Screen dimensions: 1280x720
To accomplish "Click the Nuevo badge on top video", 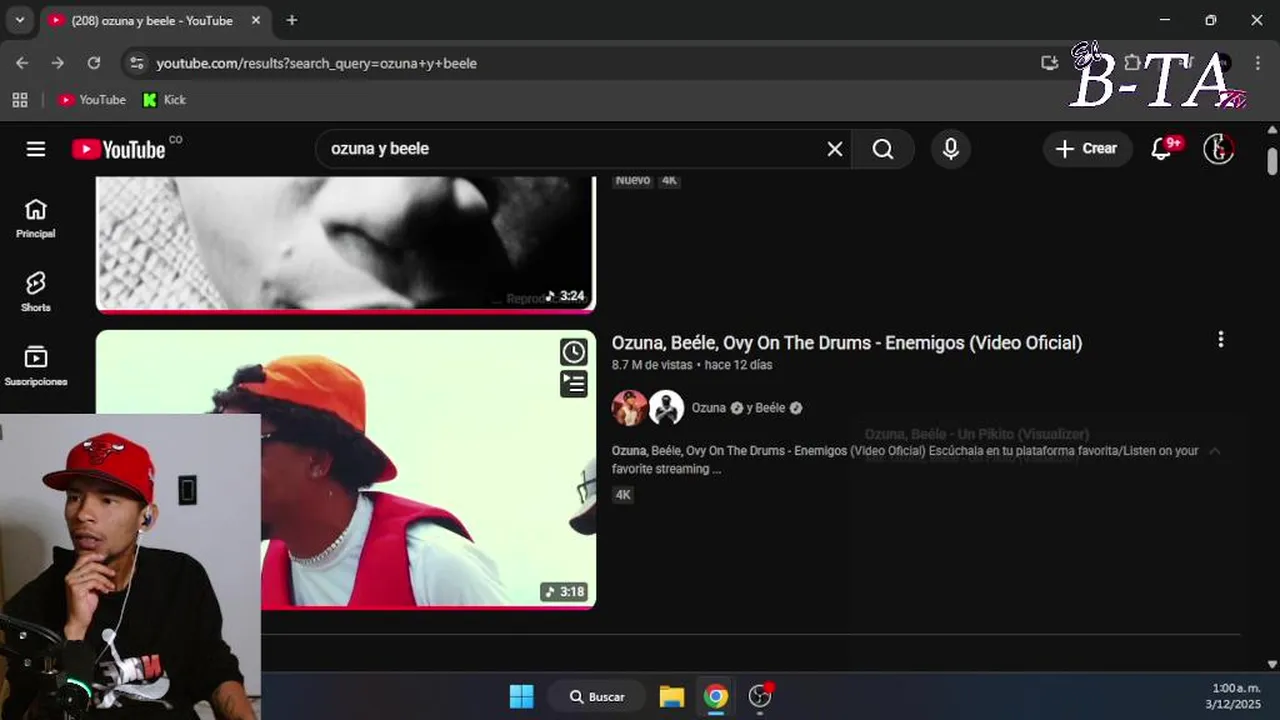I will pyautogui.click(x=633, y=181).
